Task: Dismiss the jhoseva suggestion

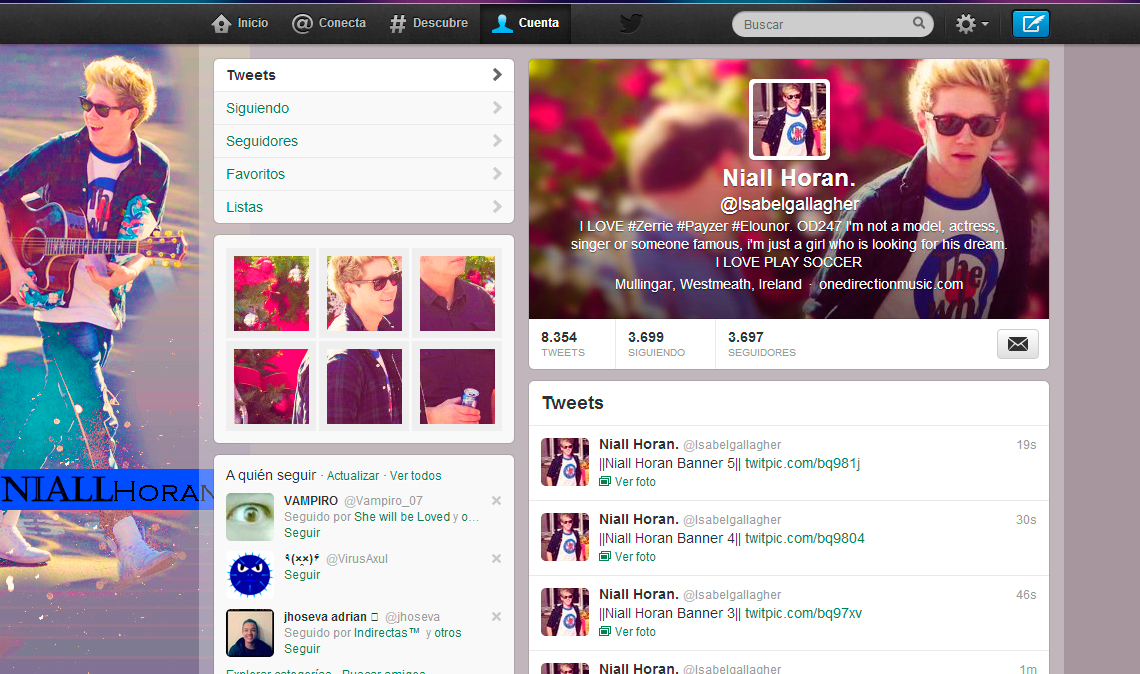Action: pos(497,617)
